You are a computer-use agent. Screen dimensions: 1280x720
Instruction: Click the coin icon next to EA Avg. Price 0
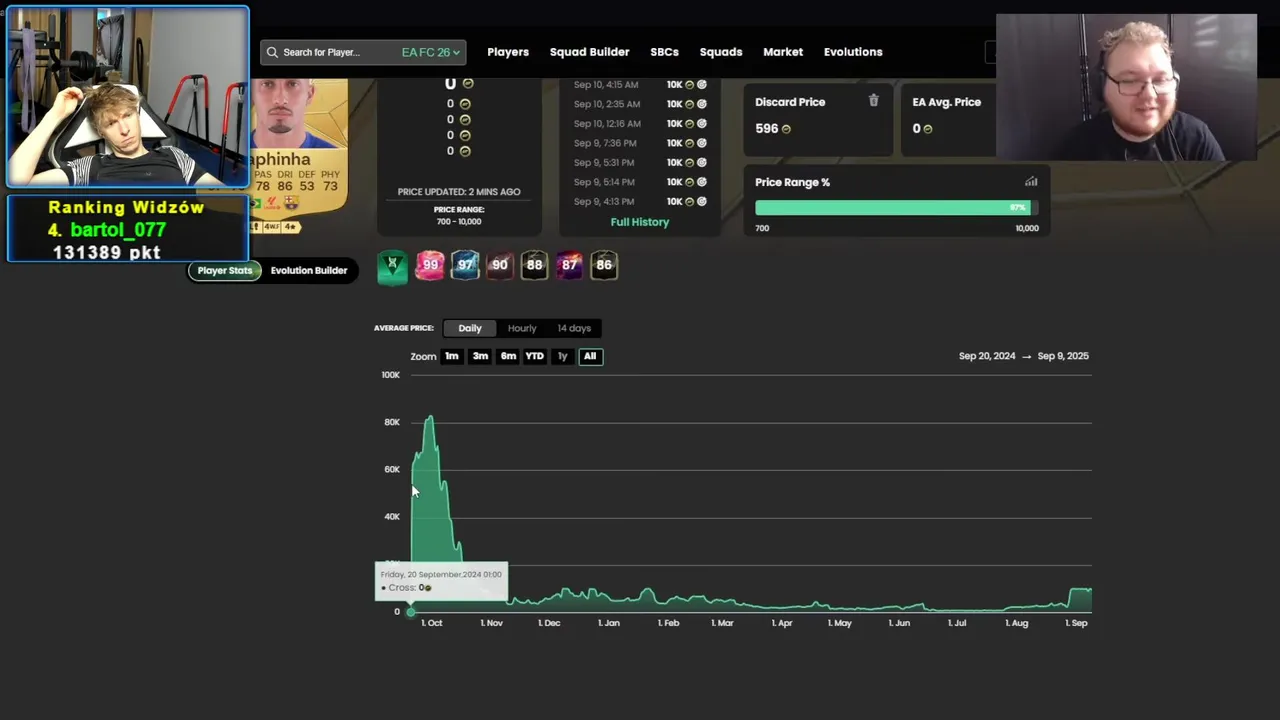[928, 129]
